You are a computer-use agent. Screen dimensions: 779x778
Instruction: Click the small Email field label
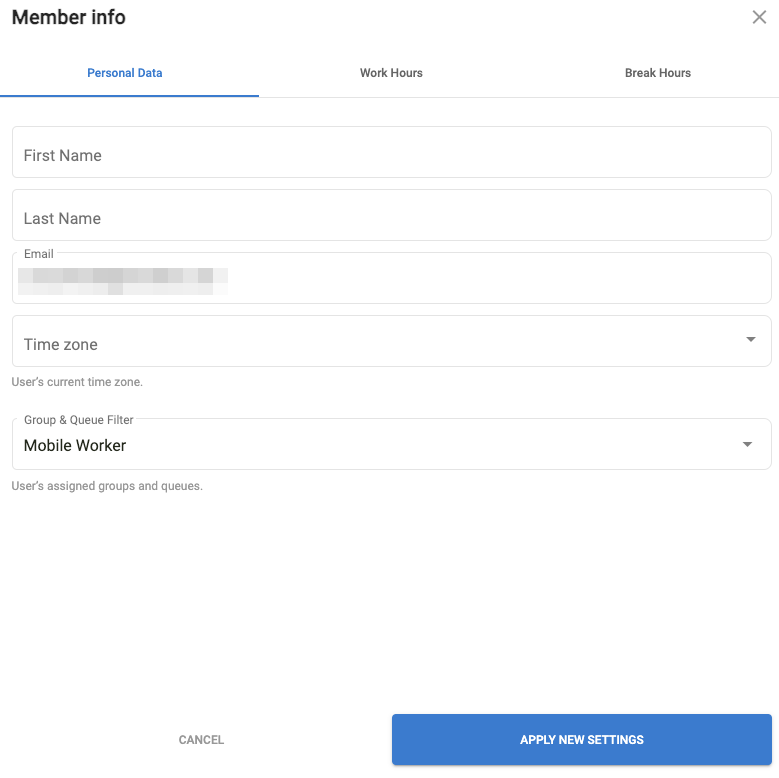click(39, 254)
